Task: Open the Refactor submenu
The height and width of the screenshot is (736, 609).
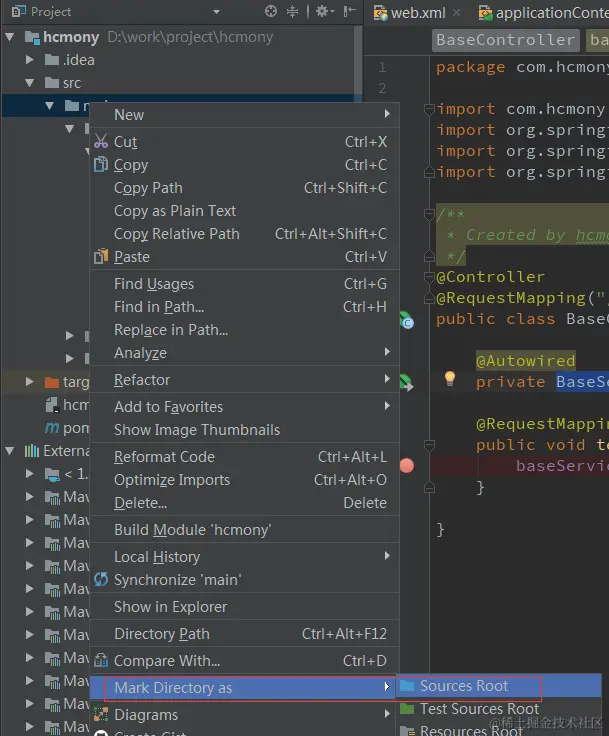Action: coord(245,379)
